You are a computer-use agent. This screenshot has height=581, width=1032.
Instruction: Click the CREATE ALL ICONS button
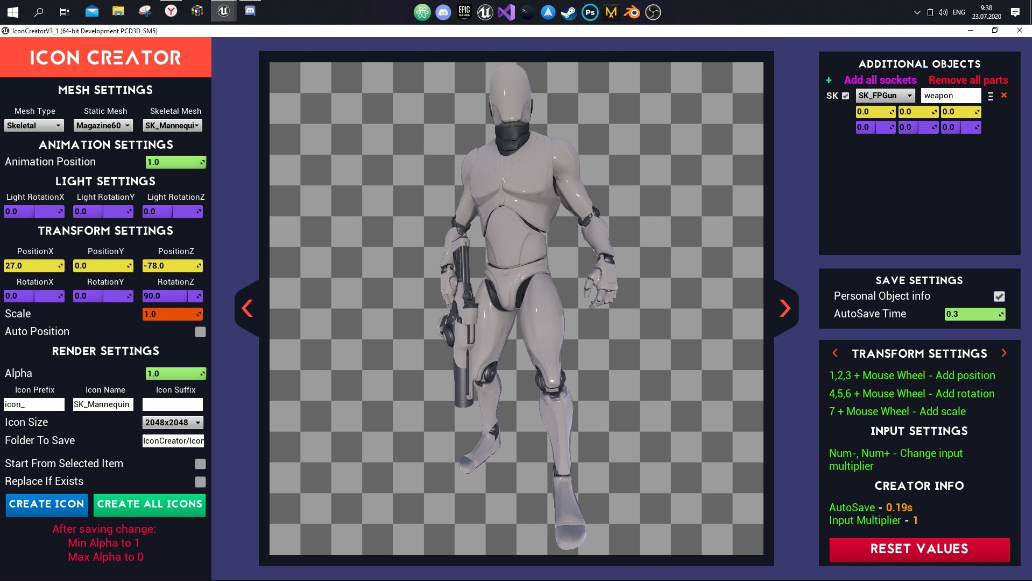149,505
